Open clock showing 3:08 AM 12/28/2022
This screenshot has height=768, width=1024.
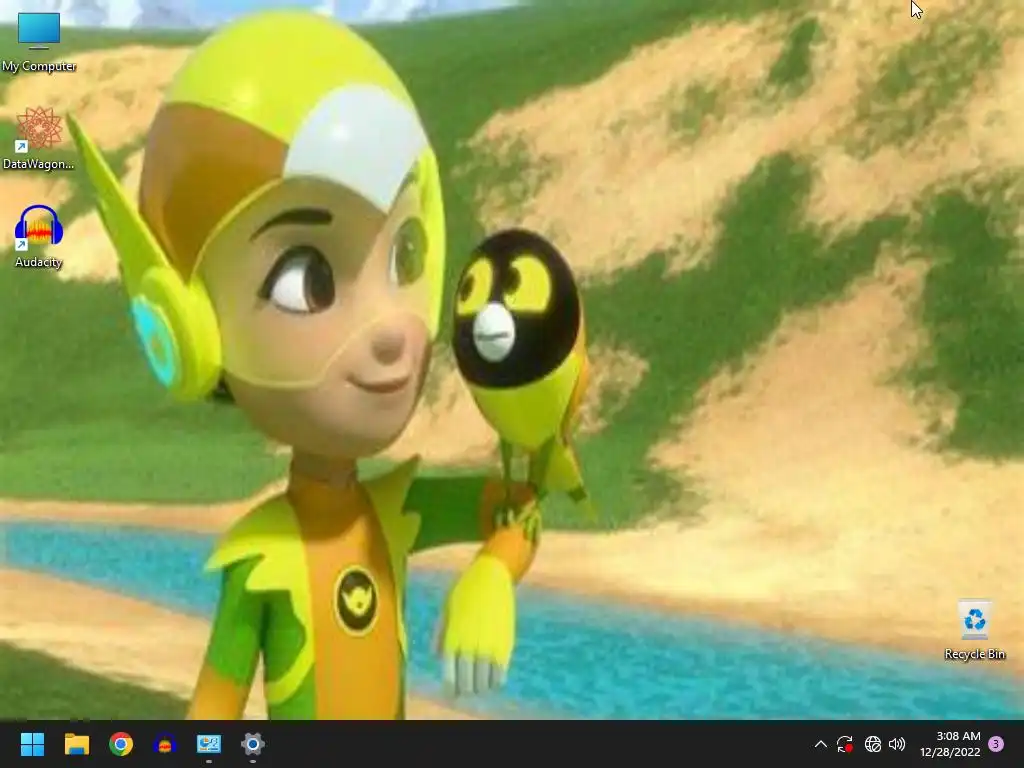click(950, 744)
